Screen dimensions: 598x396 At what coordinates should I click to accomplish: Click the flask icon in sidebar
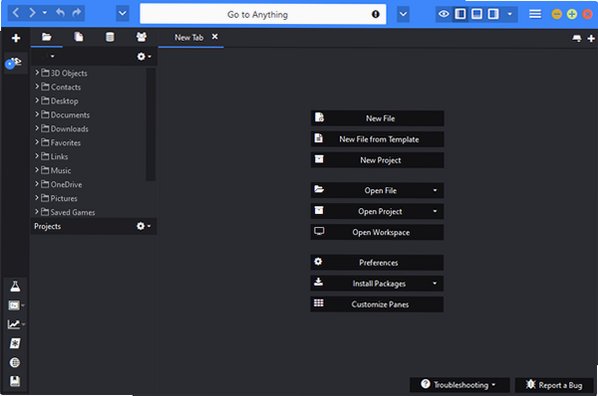coord(15,287)
